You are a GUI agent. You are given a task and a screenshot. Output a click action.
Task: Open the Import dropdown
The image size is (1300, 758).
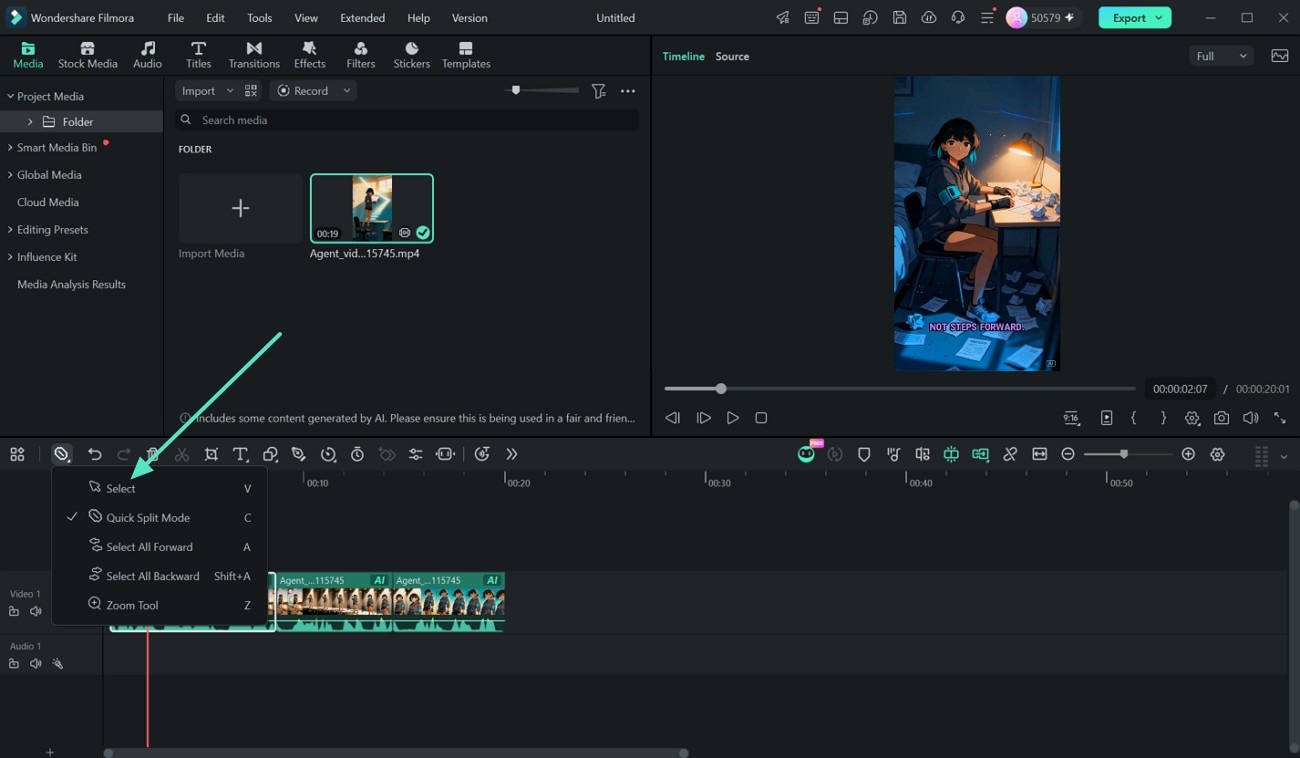(205, 91)
